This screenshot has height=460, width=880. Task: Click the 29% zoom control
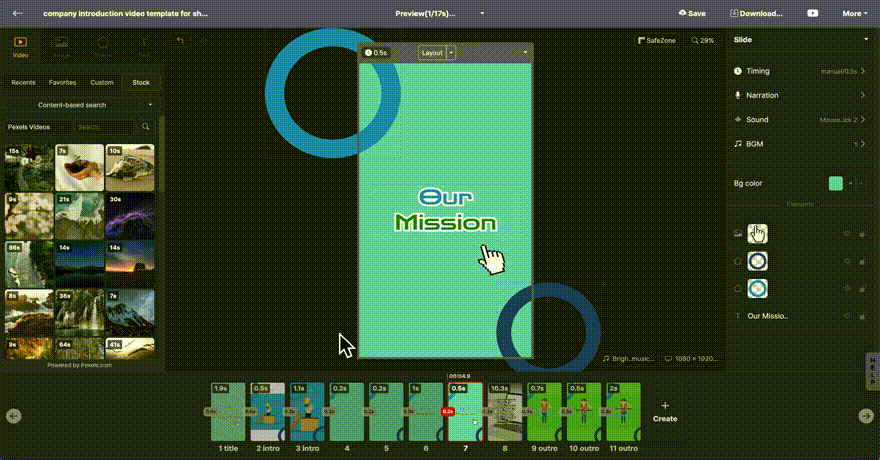click(703, 40)
